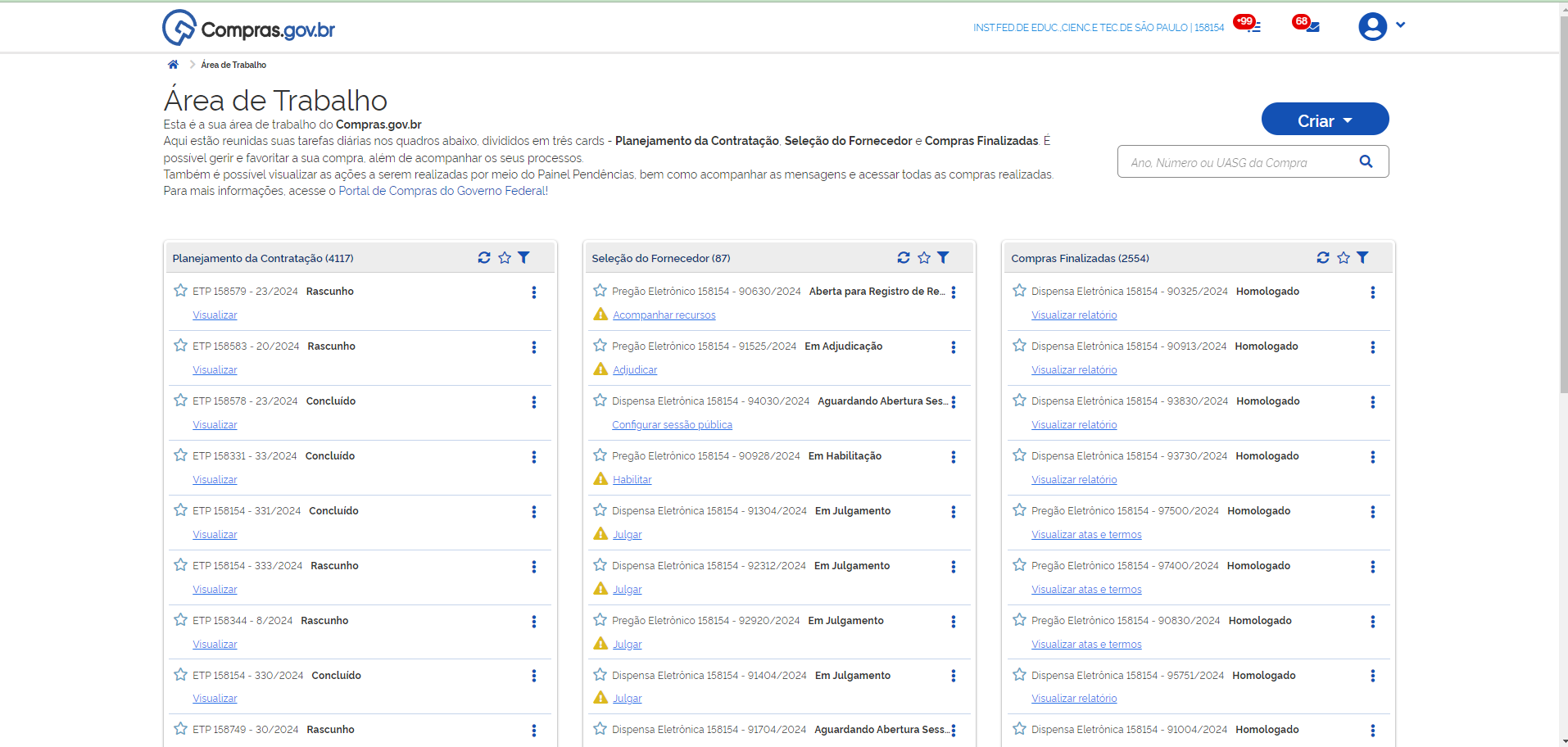Screen dimensions: 1568x747
Task: Click warning icon next to Adjudicar
Action: click(x=600, y=369)
